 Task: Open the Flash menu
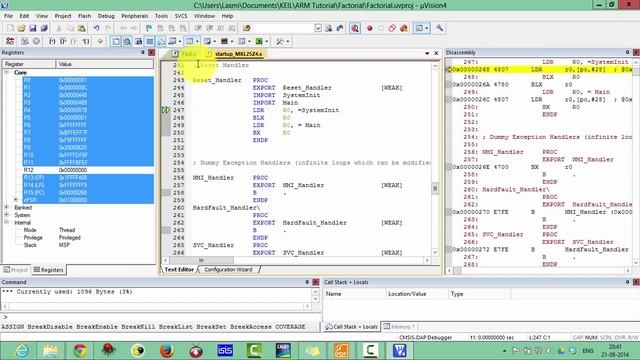tap(84, 16)
